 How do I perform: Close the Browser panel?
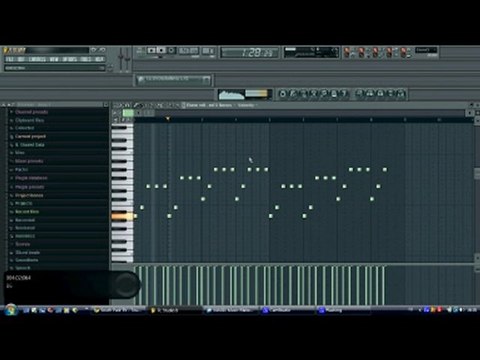[x=106, y=105]
